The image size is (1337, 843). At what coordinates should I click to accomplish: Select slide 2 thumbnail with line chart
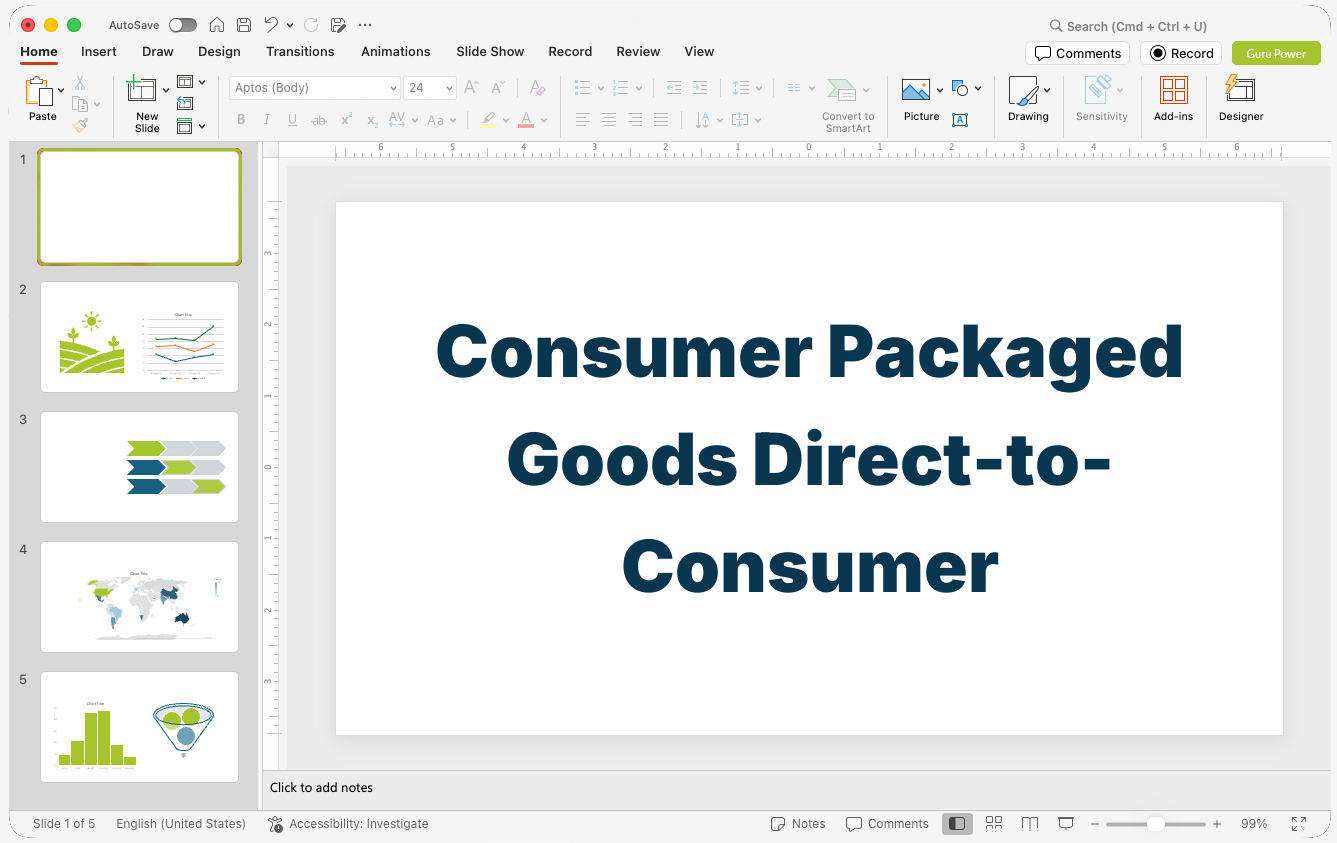tap(139, 337)
